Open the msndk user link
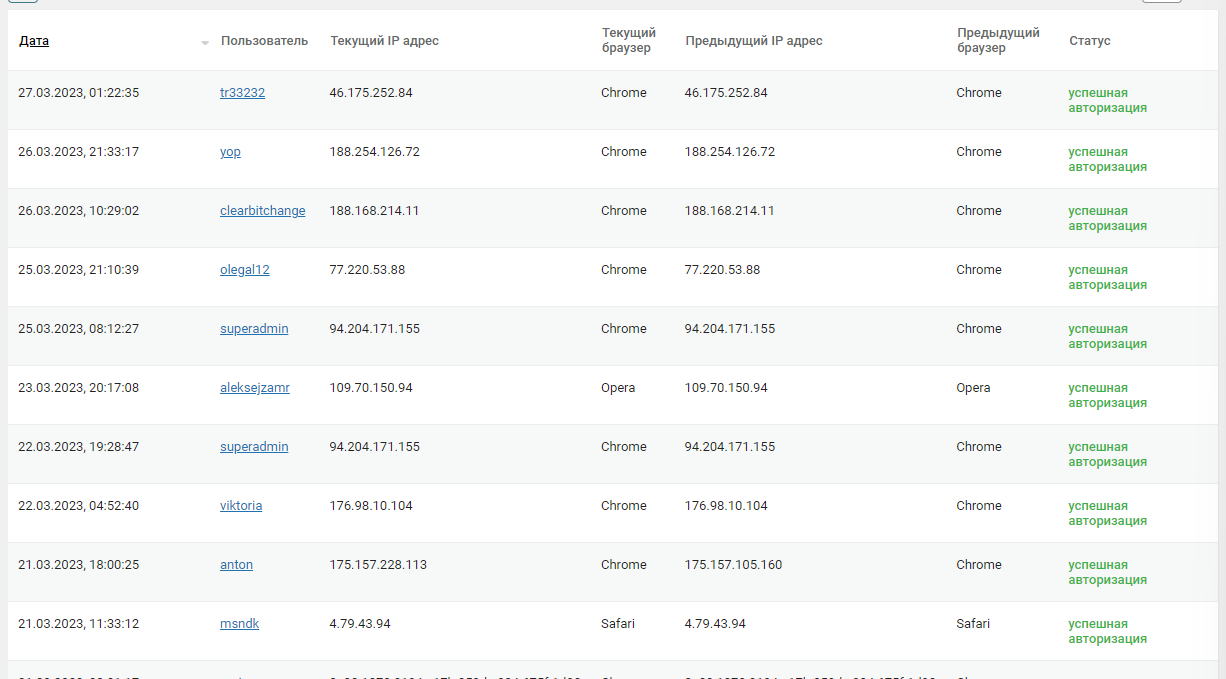Viewport: 1226px width, 679px height. [239, 624]
